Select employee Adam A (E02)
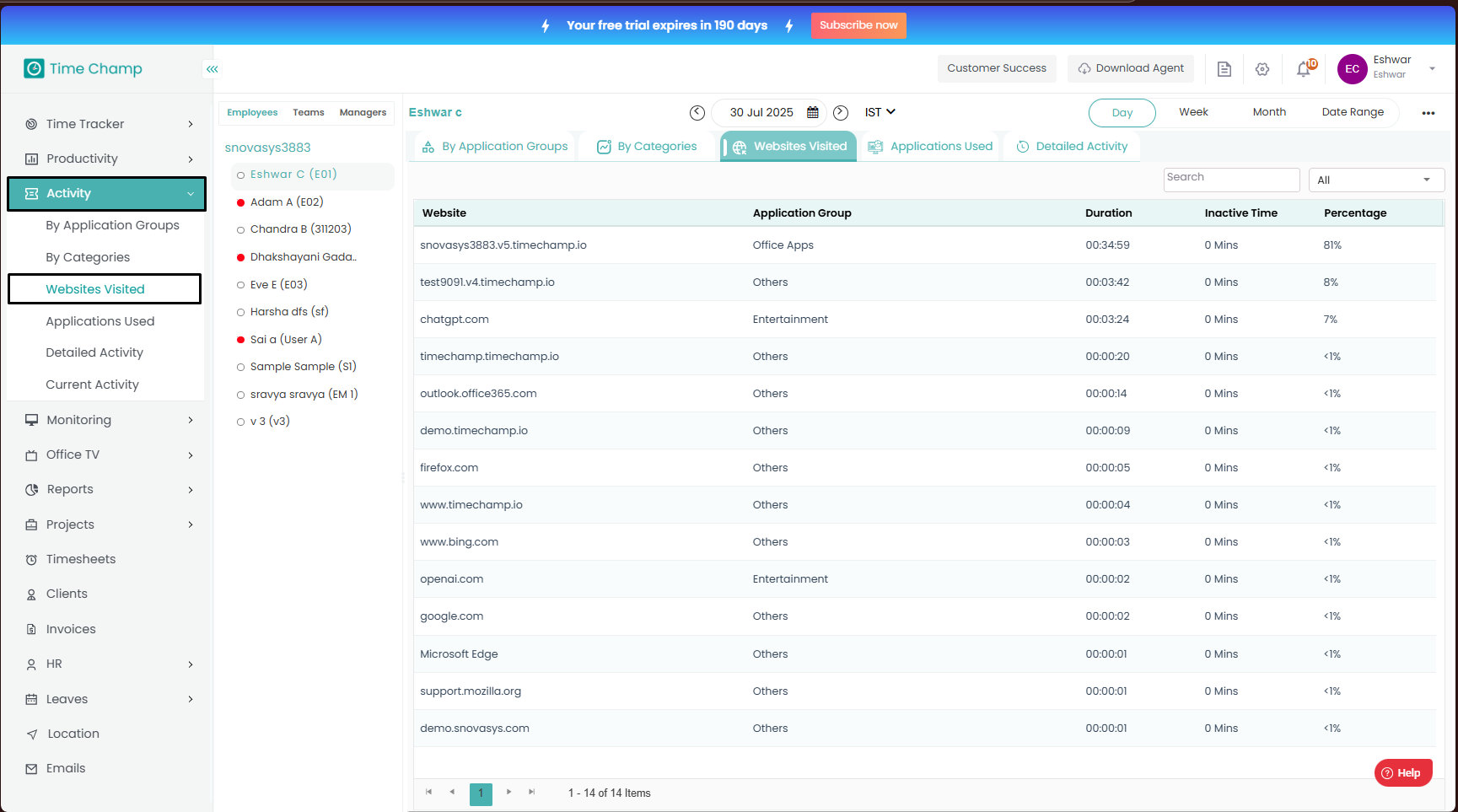 tap(287, 202)
